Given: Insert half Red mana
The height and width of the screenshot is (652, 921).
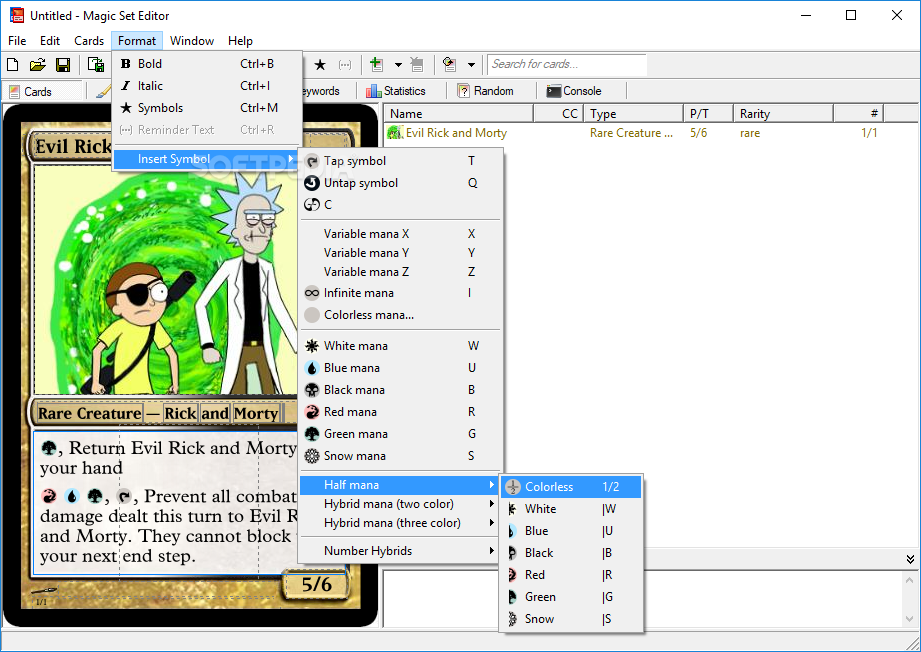Looking at the screenshot, I should 571,575.
